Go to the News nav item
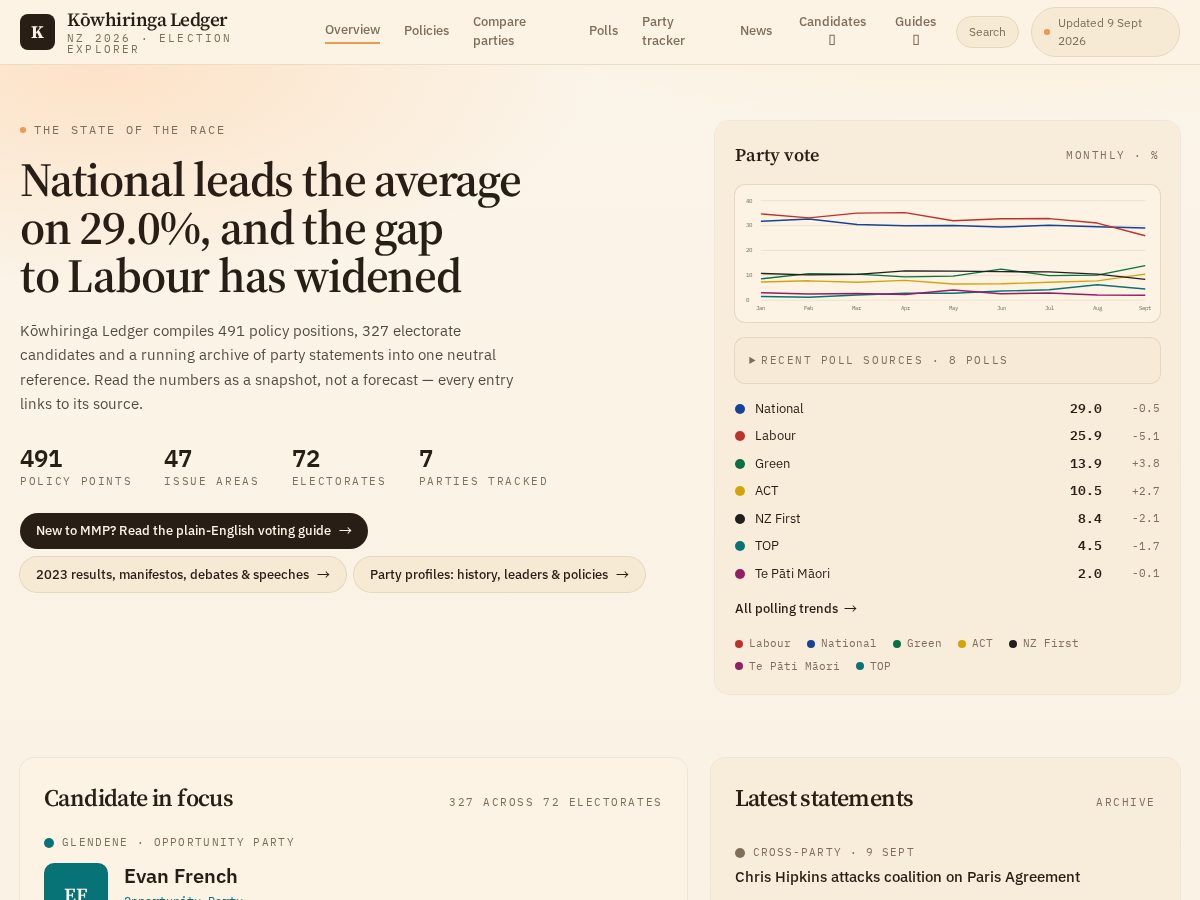The image size is (1200, 900). (x=756, y=31)
